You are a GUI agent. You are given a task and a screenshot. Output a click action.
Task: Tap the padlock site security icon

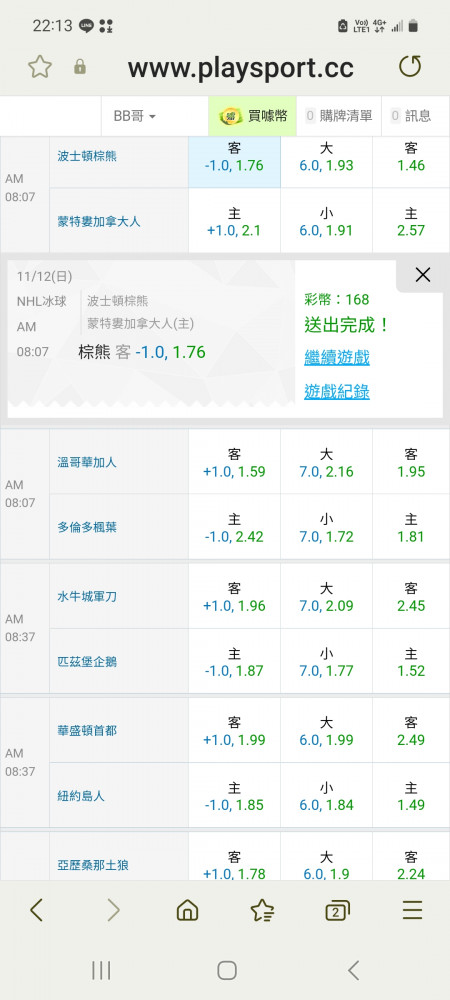pos(80,66)
